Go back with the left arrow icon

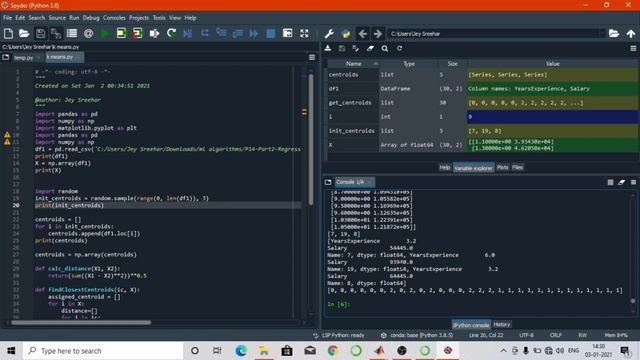pos(362,33)
